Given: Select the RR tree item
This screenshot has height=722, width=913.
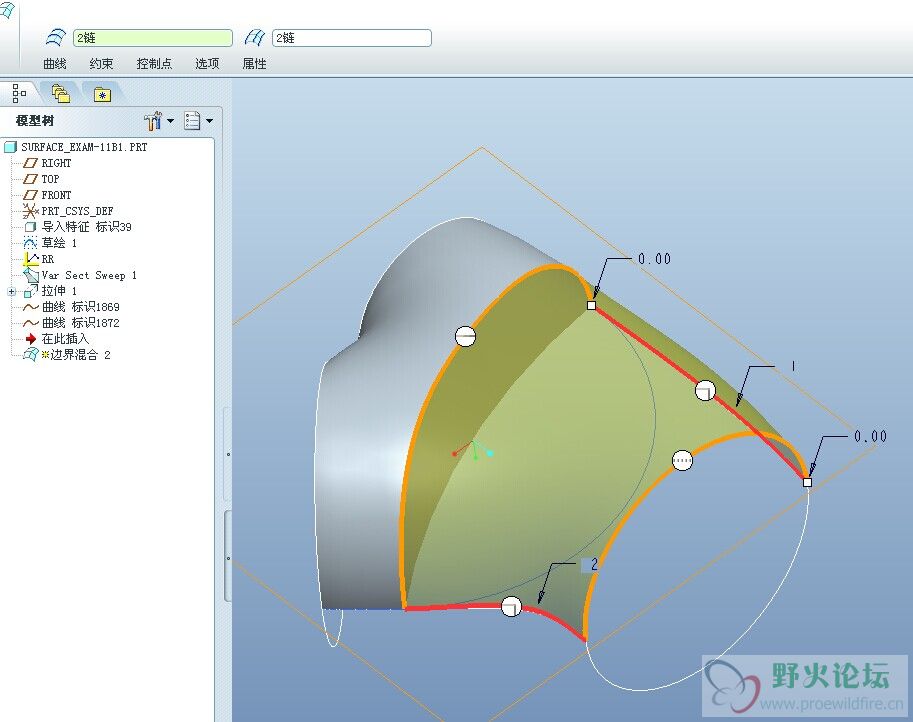Looking at the screenshot, I should [47, 259].
